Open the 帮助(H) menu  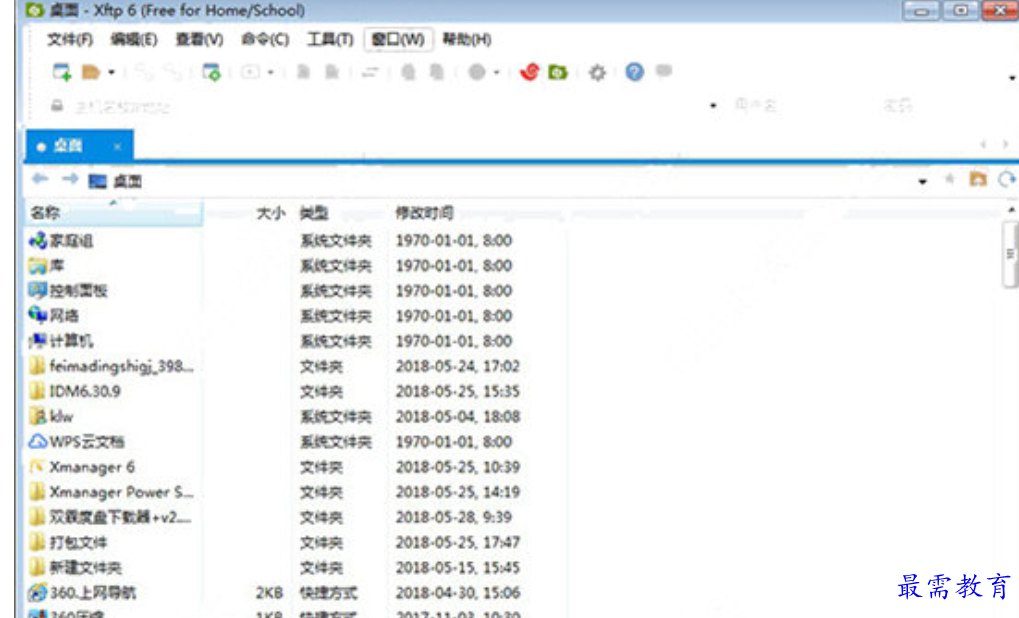(x=466, y=40)
